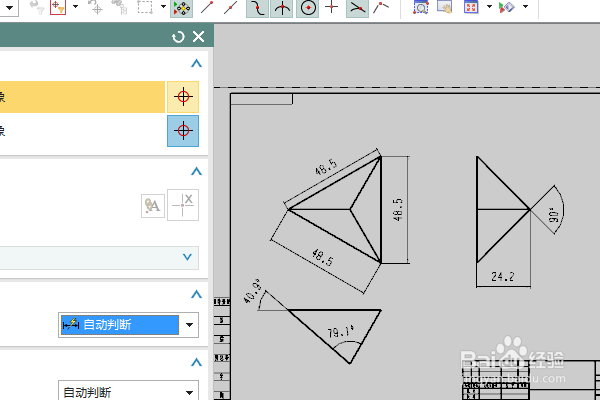
Task: Toggle the Arc Center snap icon
Action: coord(308,8)
